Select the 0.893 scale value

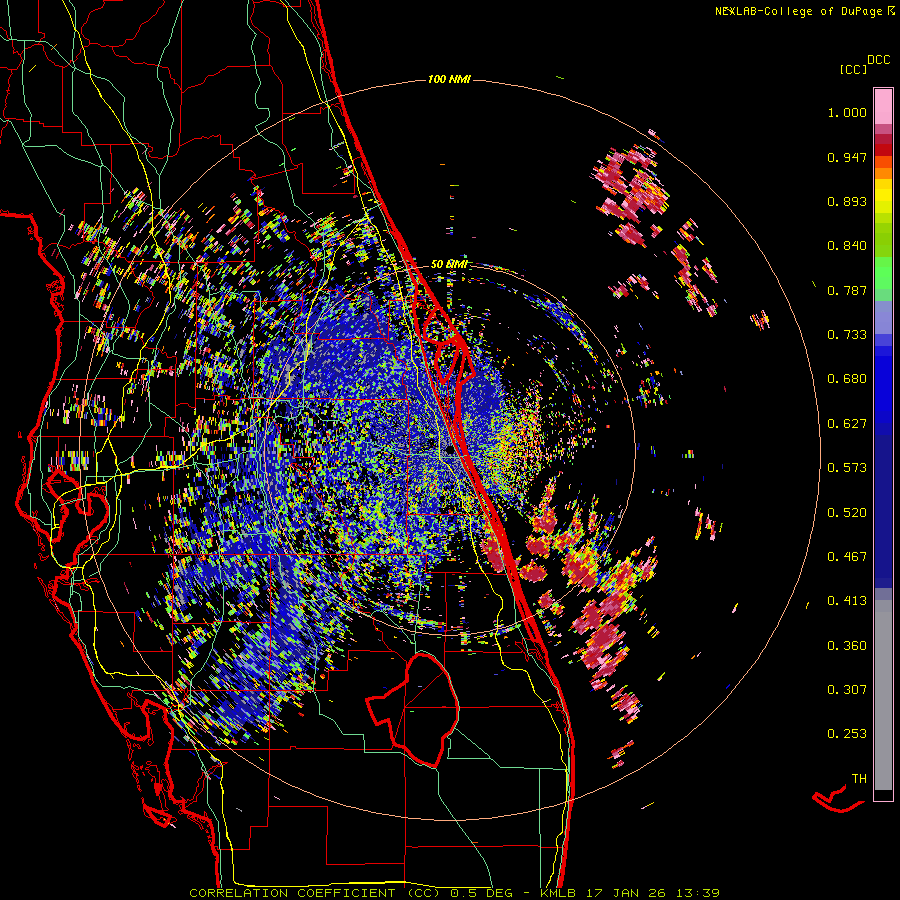pos(847,201)
